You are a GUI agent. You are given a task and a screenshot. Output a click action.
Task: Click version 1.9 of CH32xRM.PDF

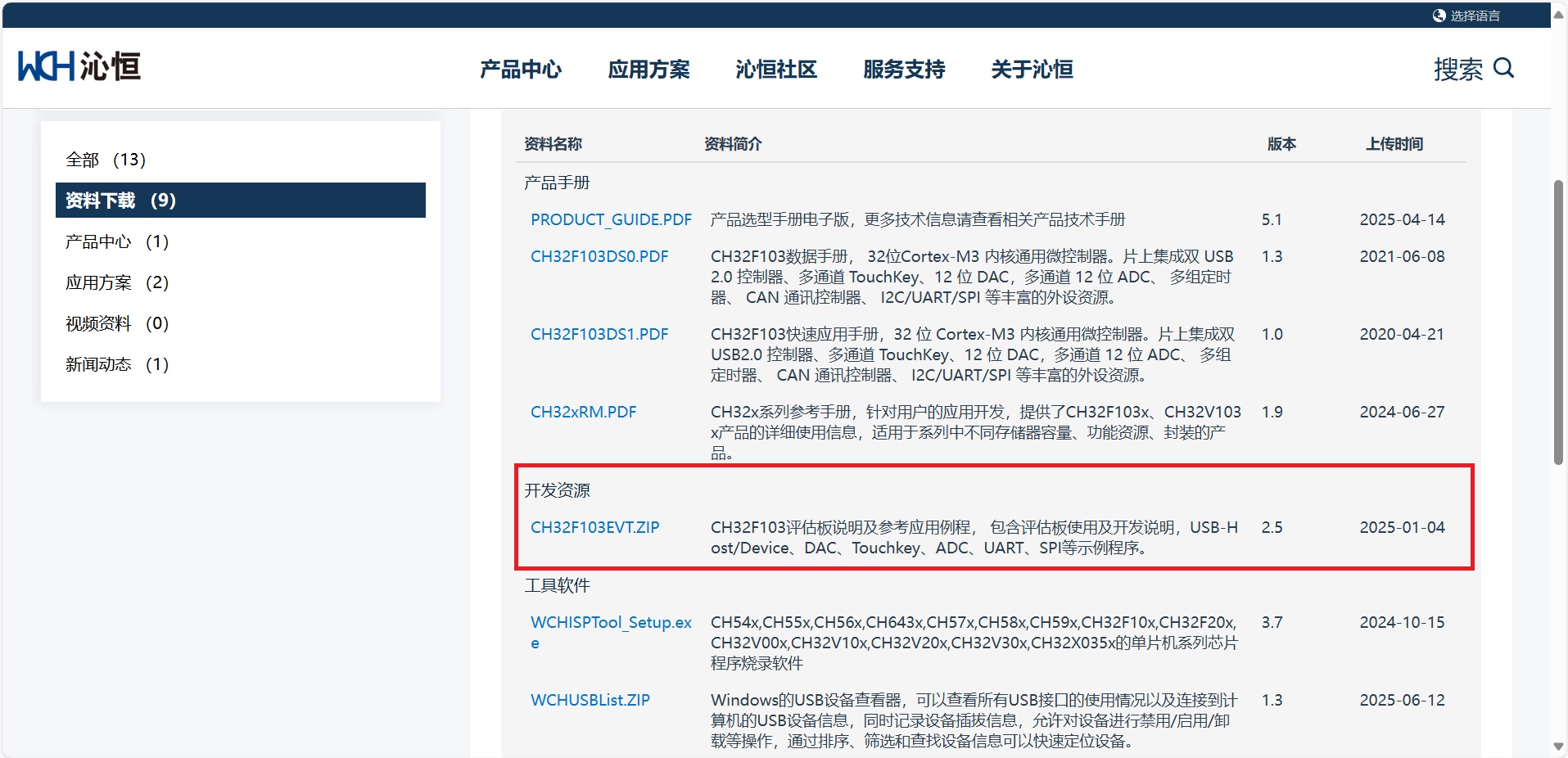[x=1272, y=412]
